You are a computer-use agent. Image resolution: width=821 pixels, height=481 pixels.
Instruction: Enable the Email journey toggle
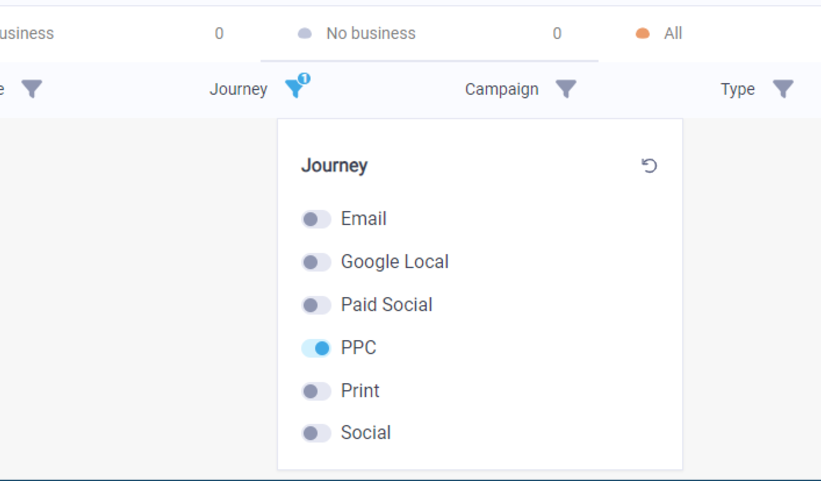pos(316,219)
